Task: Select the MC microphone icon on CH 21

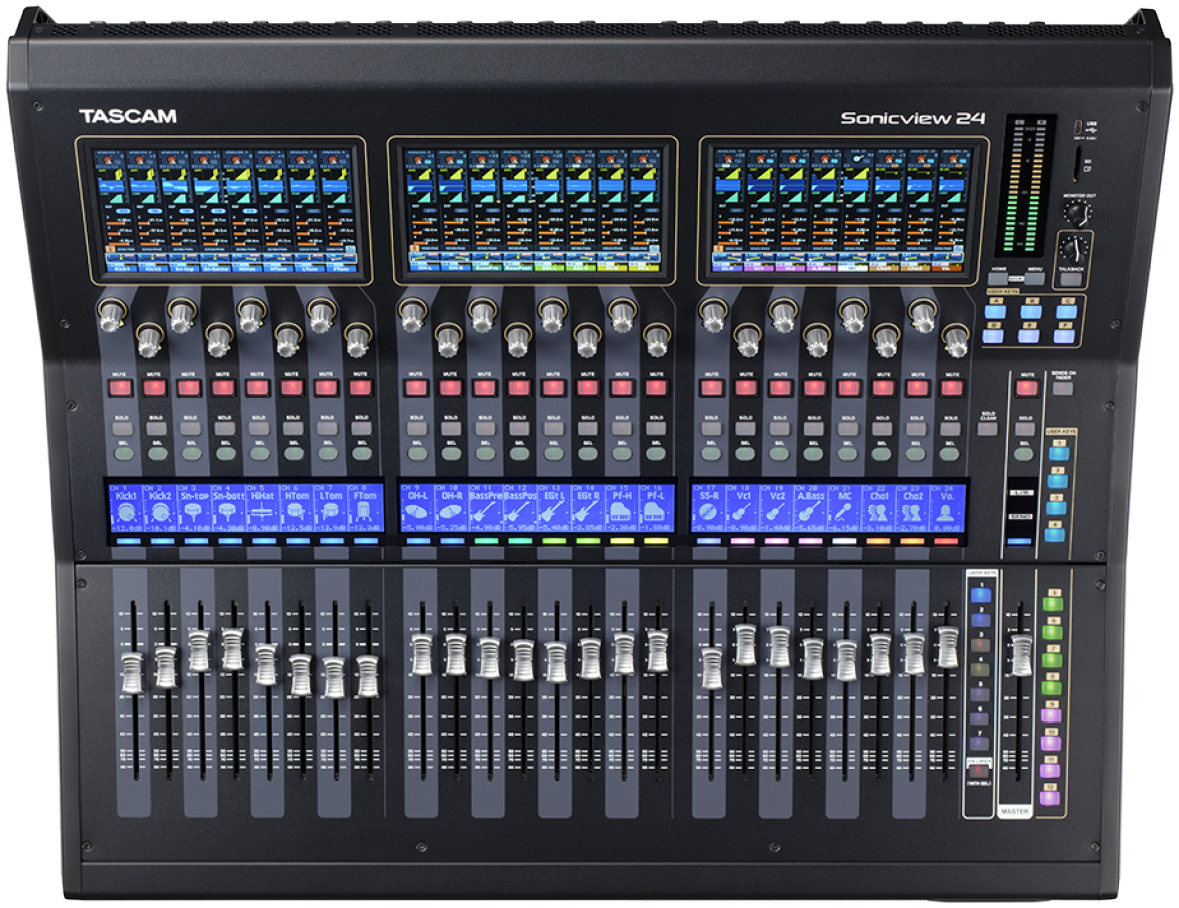Action: 845,511
